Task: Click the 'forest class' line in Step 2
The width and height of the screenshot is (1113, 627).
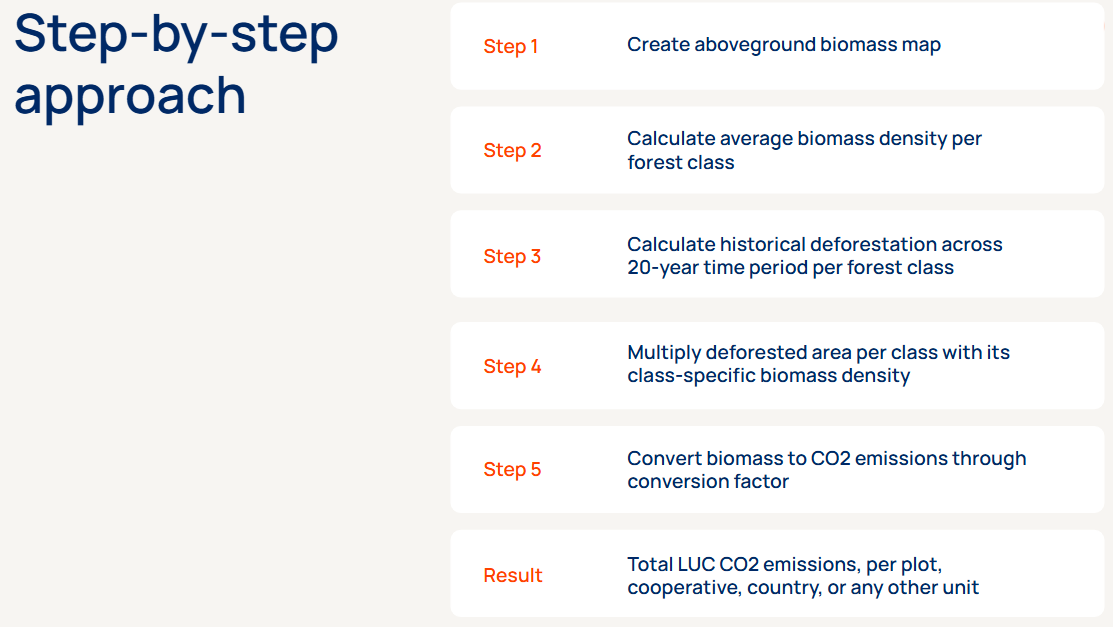Action: point(681,162)
